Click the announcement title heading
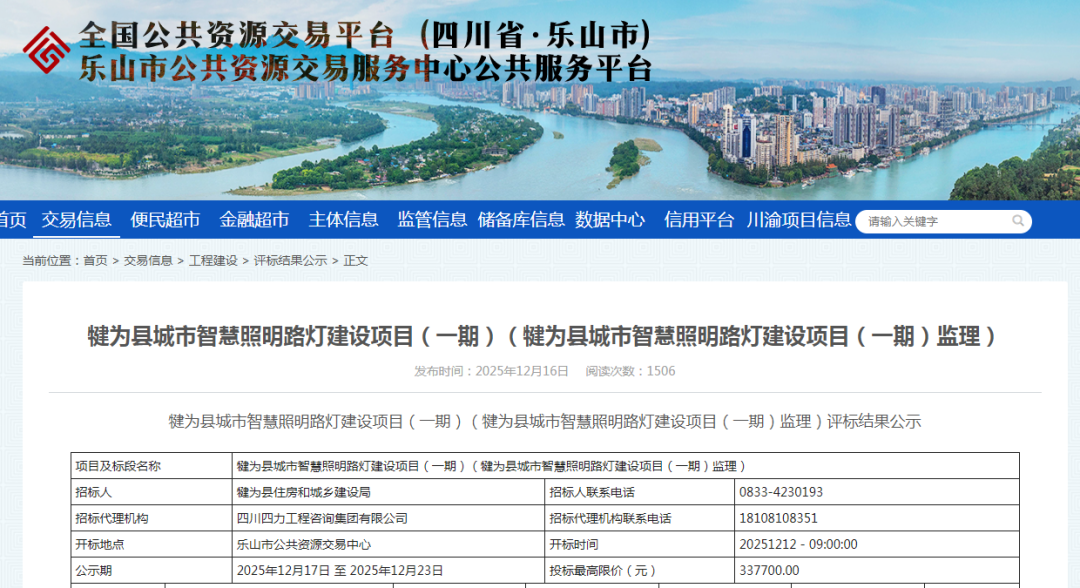1080x588 pixels. point(540,336)
